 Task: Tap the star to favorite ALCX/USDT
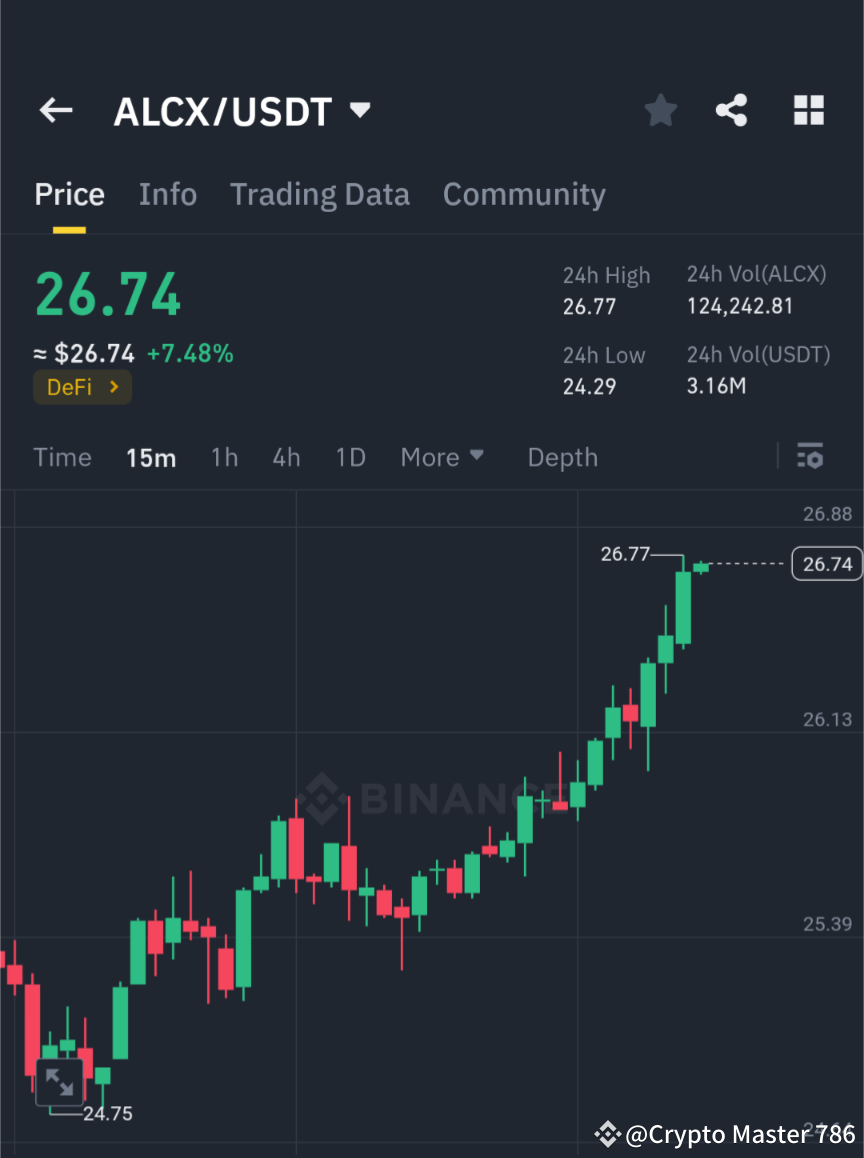tap(660, 110)
